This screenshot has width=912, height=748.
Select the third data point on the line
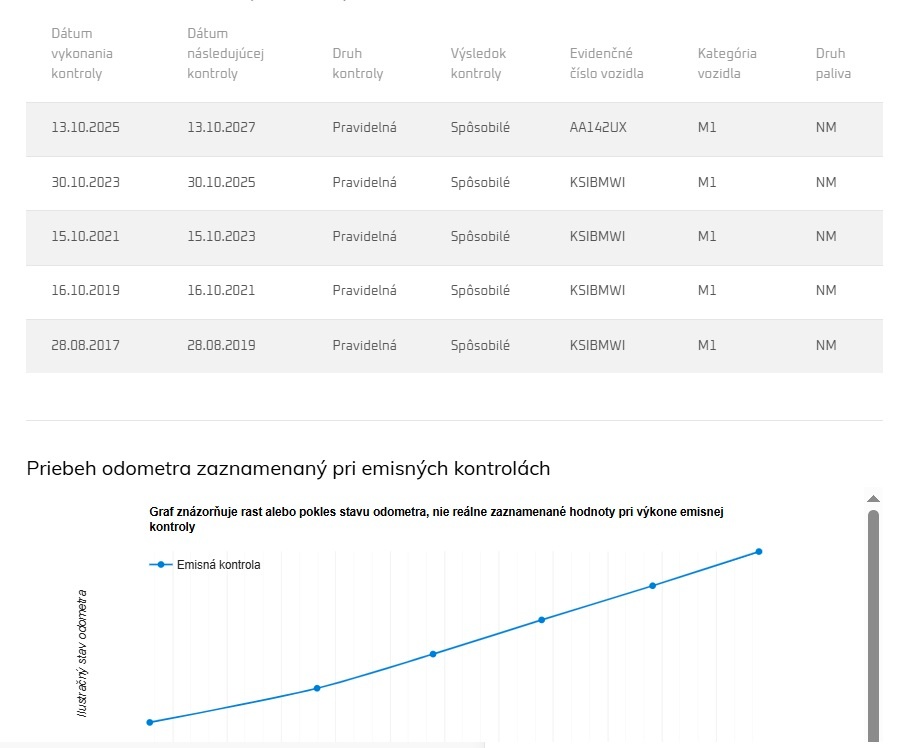[433, 654]
